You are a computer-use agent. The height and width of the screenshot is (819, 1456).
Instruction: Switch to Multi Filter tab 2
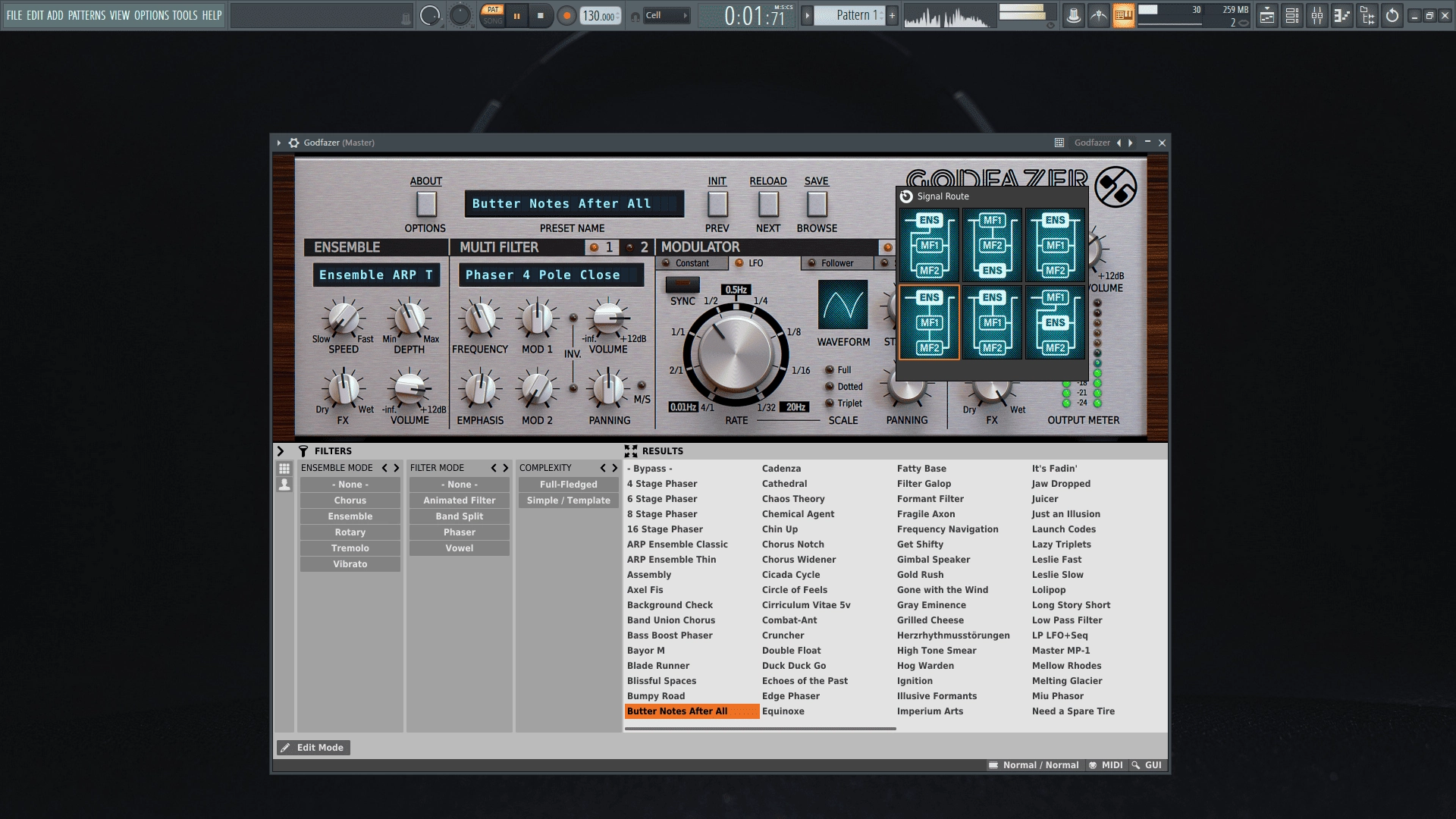pyautogui.click(x=637, y=247)
